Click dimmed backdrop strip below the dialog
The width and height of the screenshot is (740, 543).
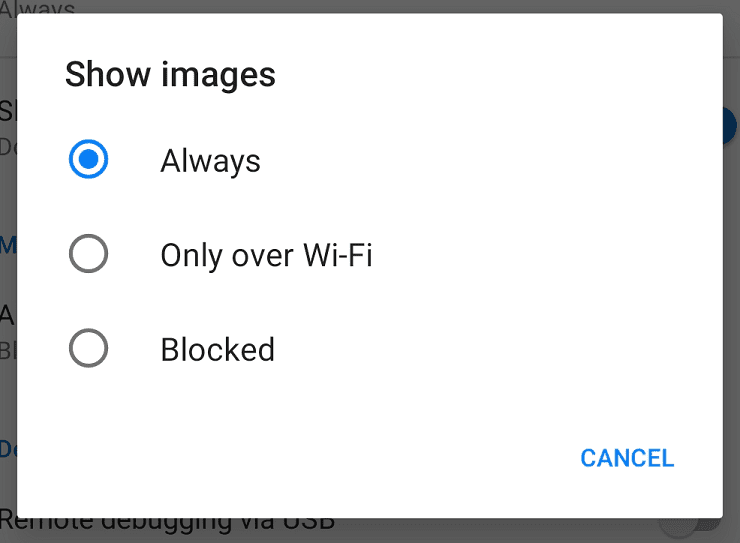(x=370, y=531)
